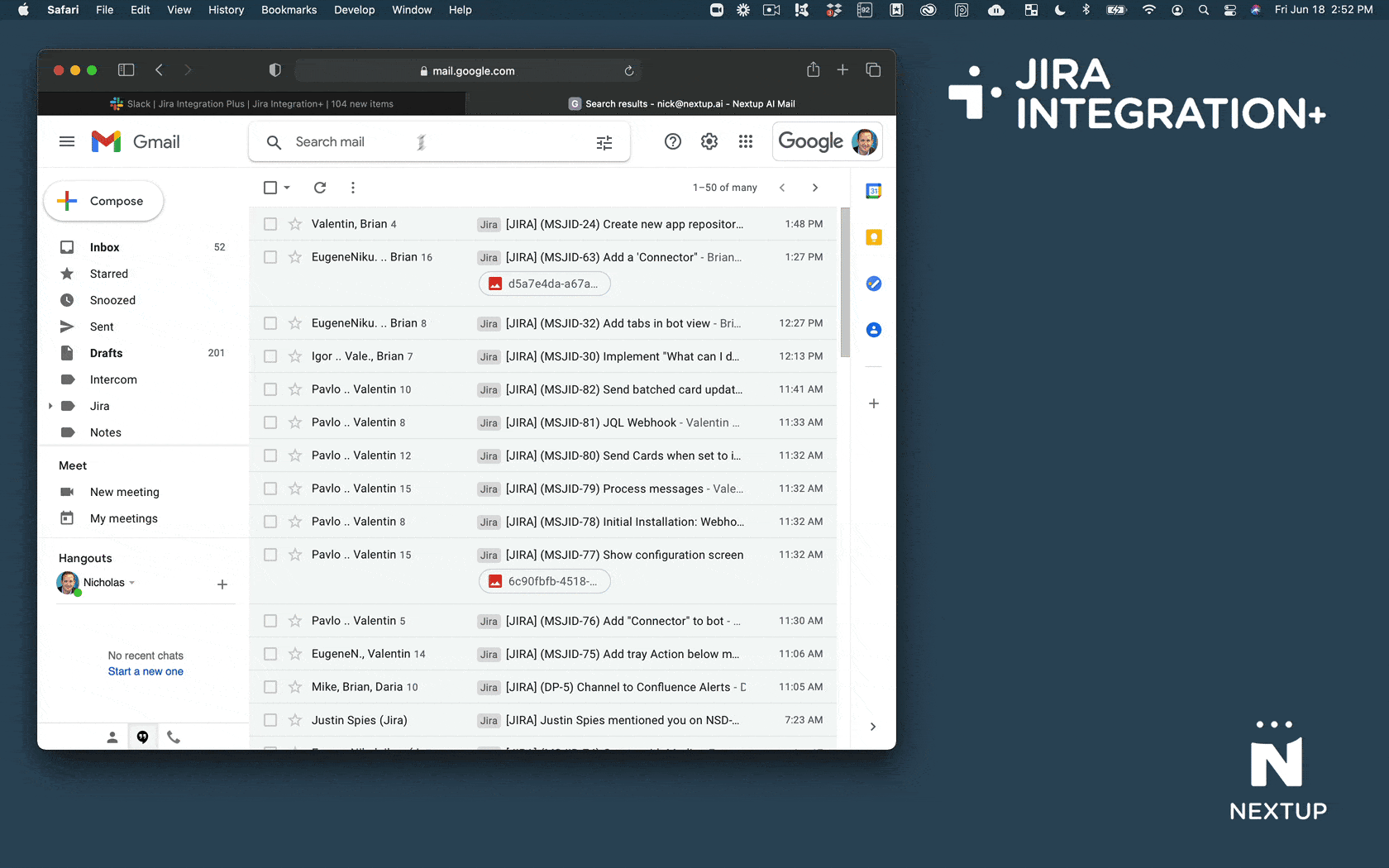Viewport: 1389px width, 868px height.
Task: Select the MSJID-24 email checkbox
Action: pos(270,224)
